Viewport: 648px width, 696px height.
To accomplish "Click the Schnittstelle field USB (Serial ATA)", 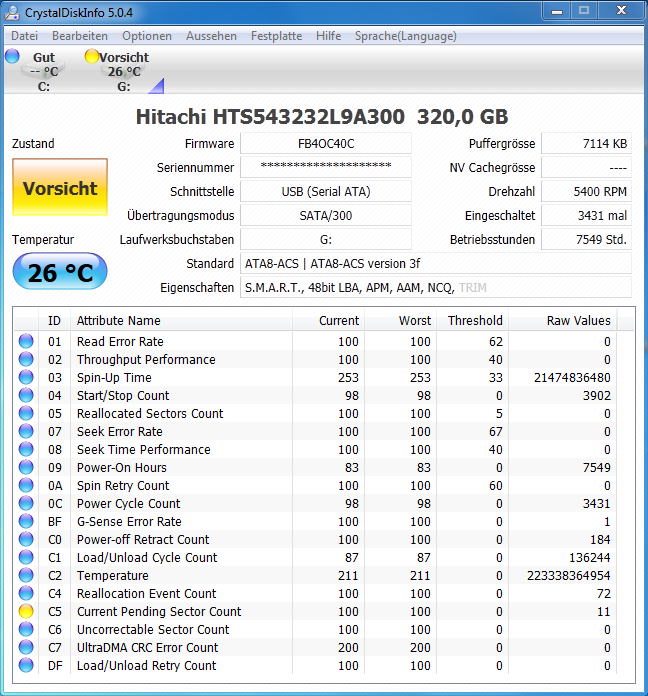I will coord(326,191).
